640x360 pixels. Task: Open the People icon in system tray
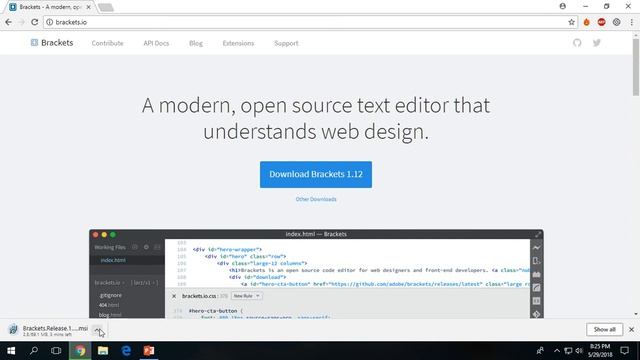pyautogui.click(x=540, y=351)
